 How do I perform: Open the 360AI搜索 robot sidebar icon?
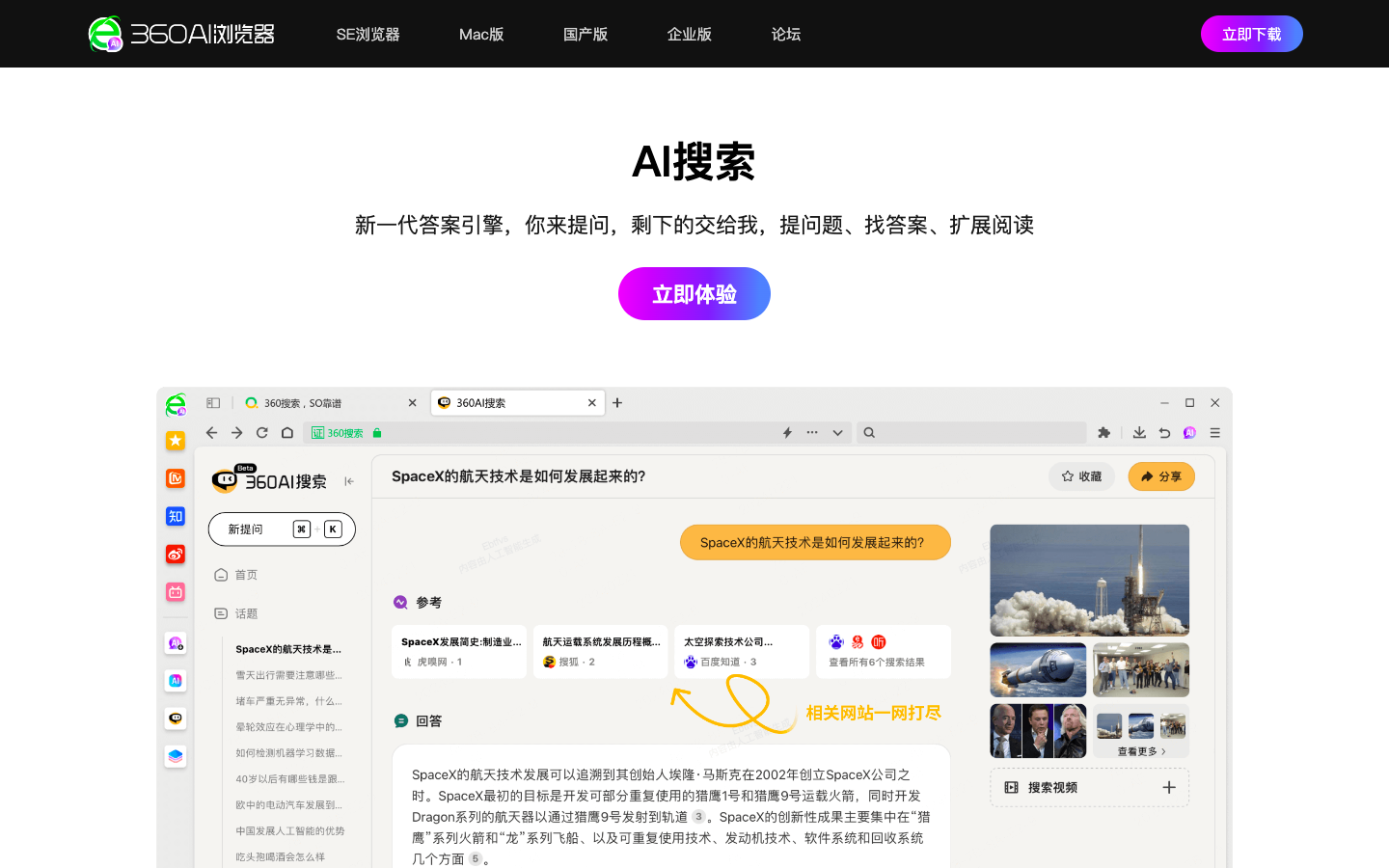coord(176,719)
